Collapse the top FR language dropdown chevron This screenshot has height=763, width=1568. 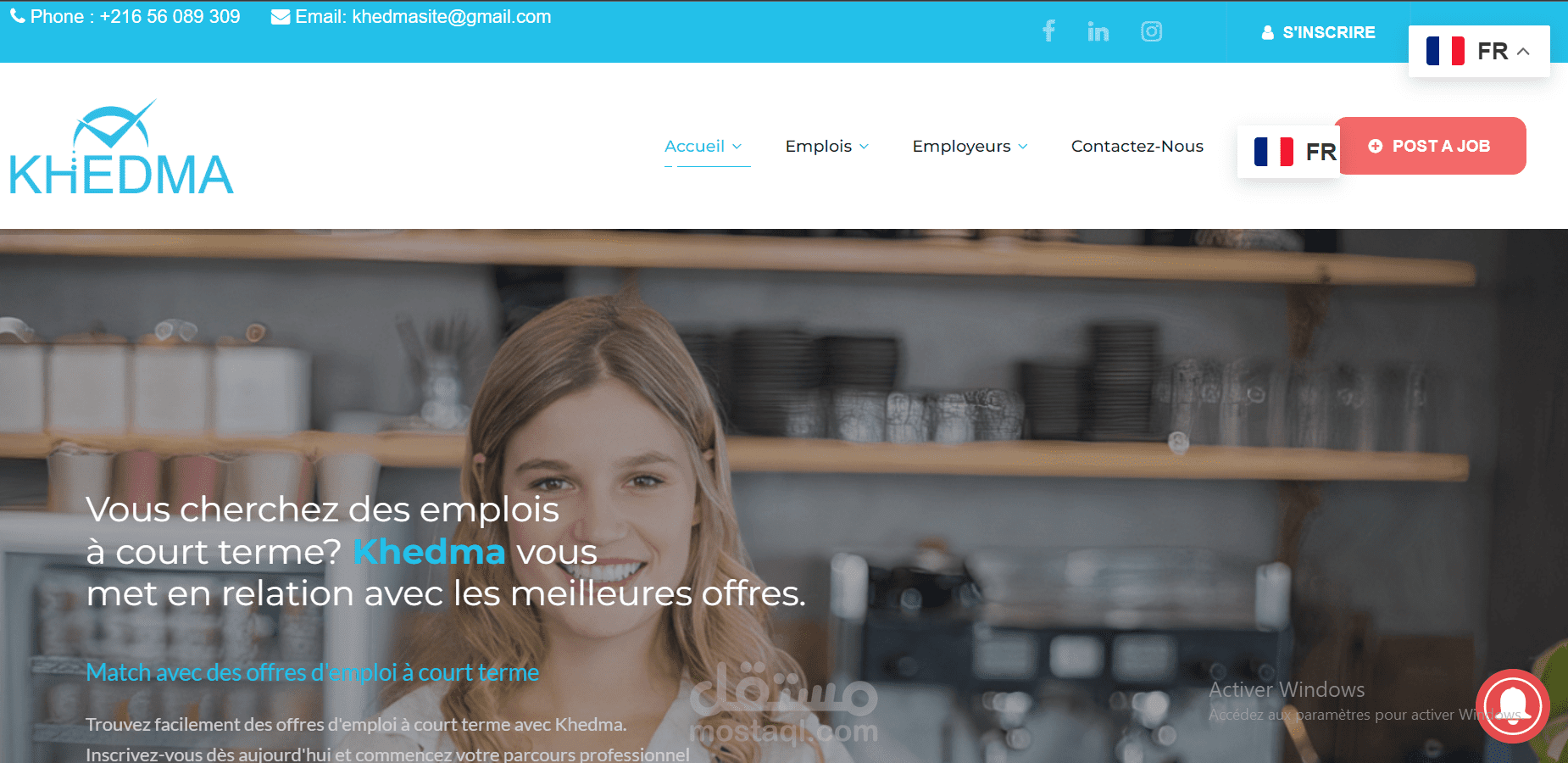coord(1523,51)
